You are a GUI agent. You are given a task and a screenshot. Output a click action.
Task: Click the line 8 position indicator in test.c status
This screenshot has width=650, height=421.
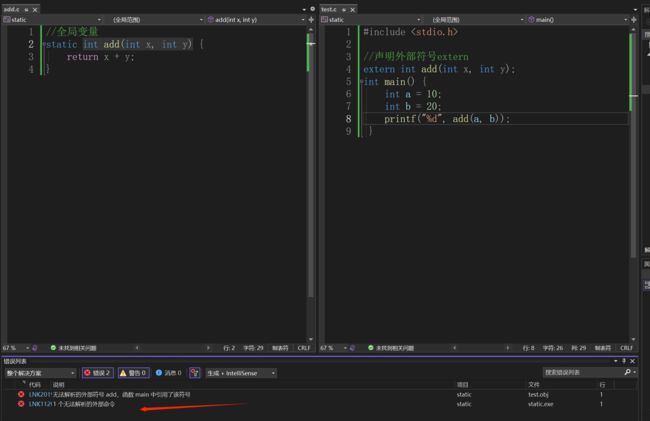tap(529, 348)
